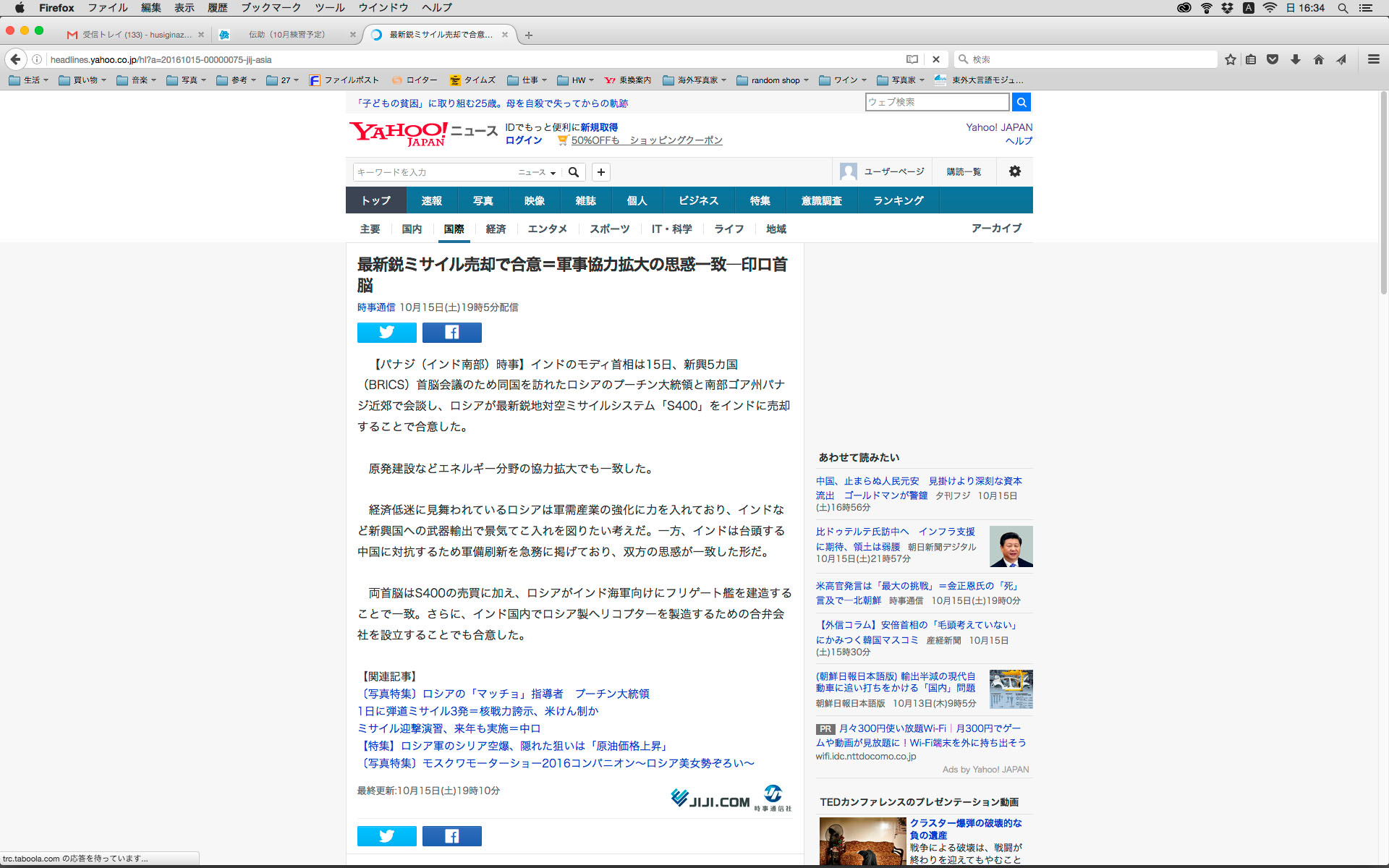Screen dimensions: 1389x868
Task: Click the top Twitter share button
Action: point(386,332)
